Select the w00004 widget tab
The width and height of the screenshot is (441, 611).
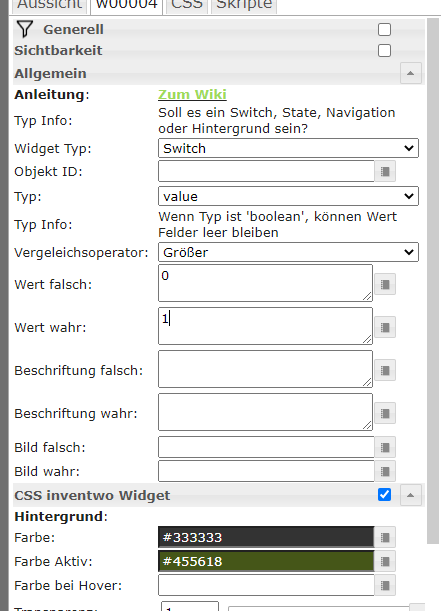126,5
